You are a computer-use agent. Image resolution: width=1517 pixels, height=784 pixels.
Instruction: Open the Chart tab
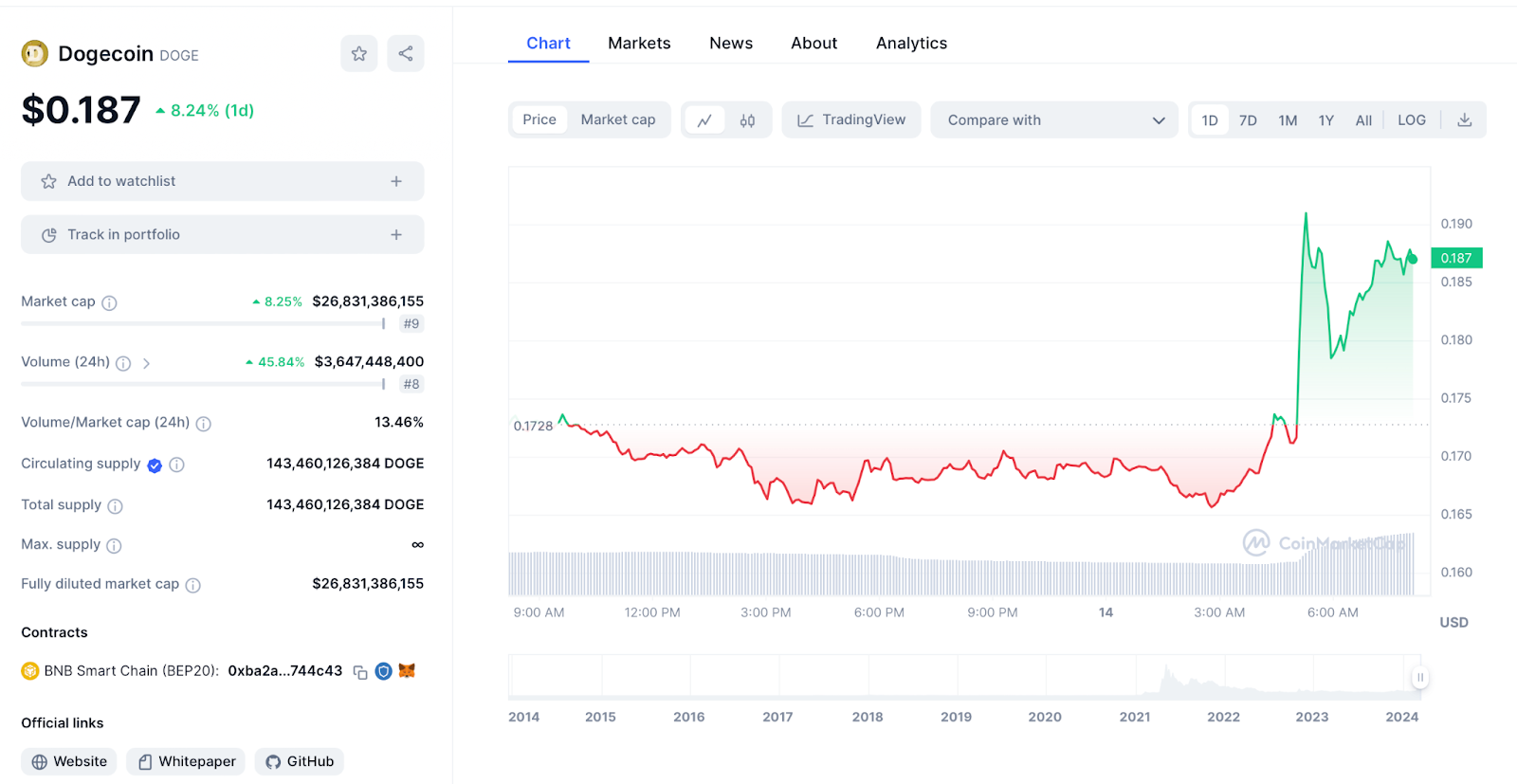(548, 44)
